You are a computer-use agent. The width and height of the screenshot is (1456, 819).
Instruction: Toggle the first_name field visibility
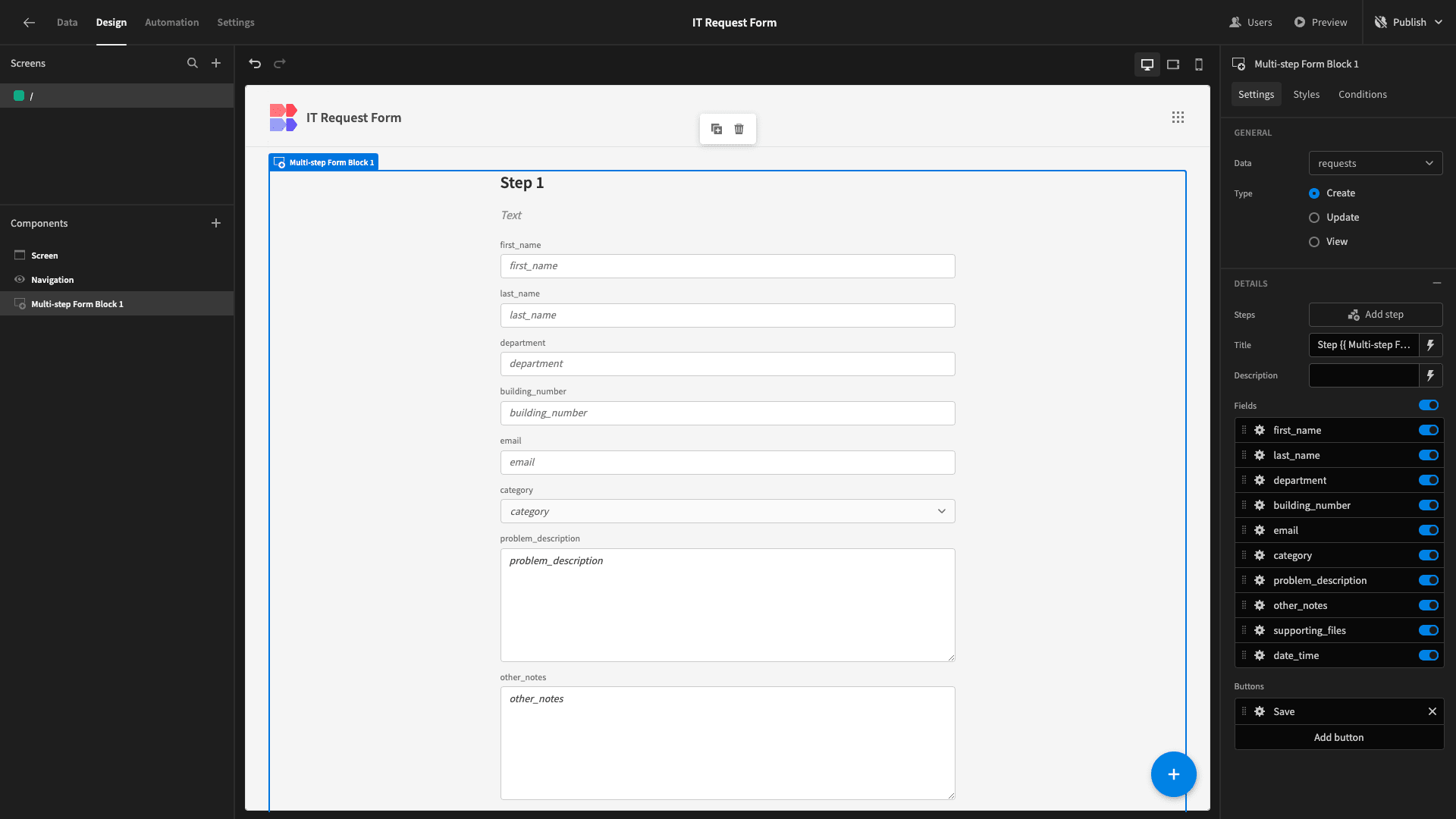click(1429, 430)
